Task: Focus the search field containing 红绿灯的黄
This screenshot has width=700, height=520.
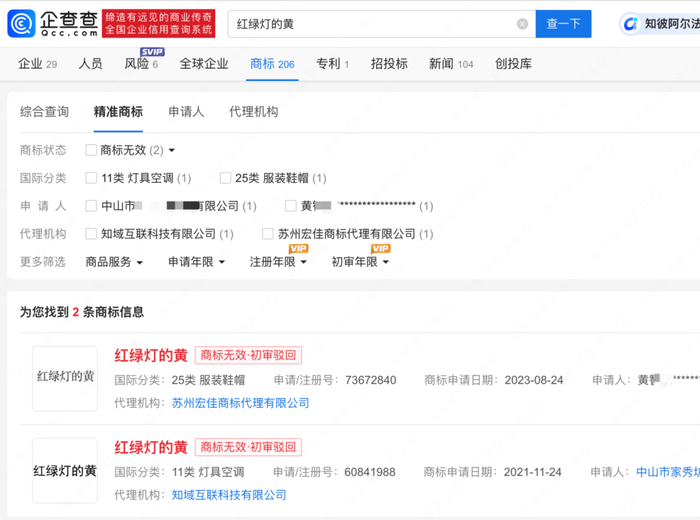Action: coord(382,24)
